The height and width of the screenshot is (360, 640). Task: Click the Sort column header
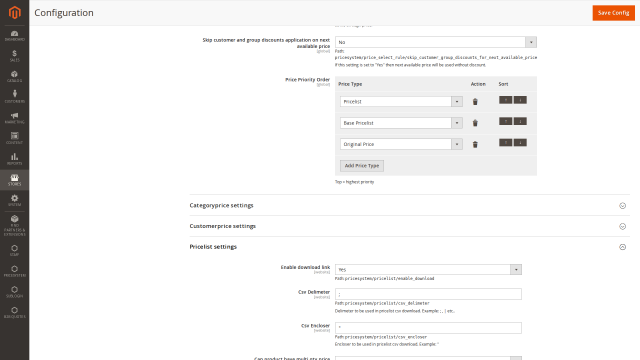(x=503, y=84)
